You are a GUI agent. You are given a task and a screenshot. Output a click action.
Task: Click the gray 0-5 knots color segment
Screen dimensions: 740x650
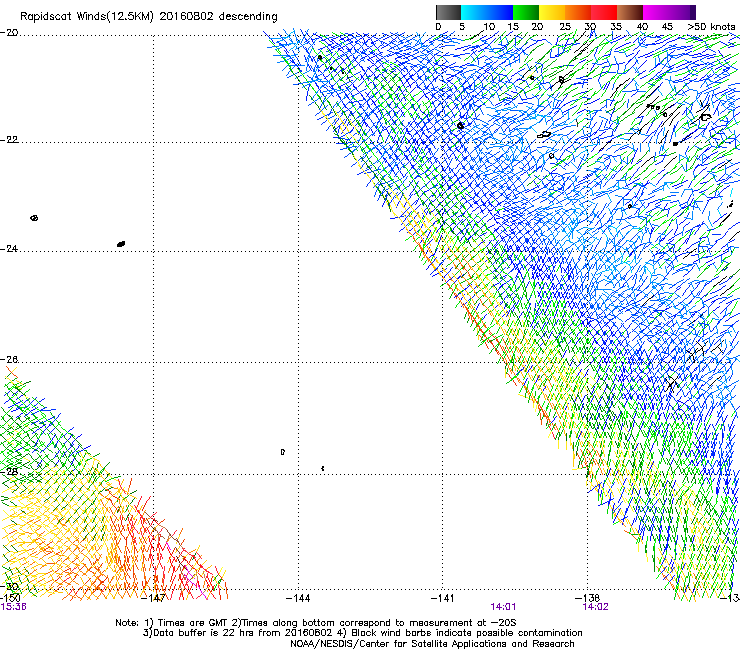[x=448, y=12]
